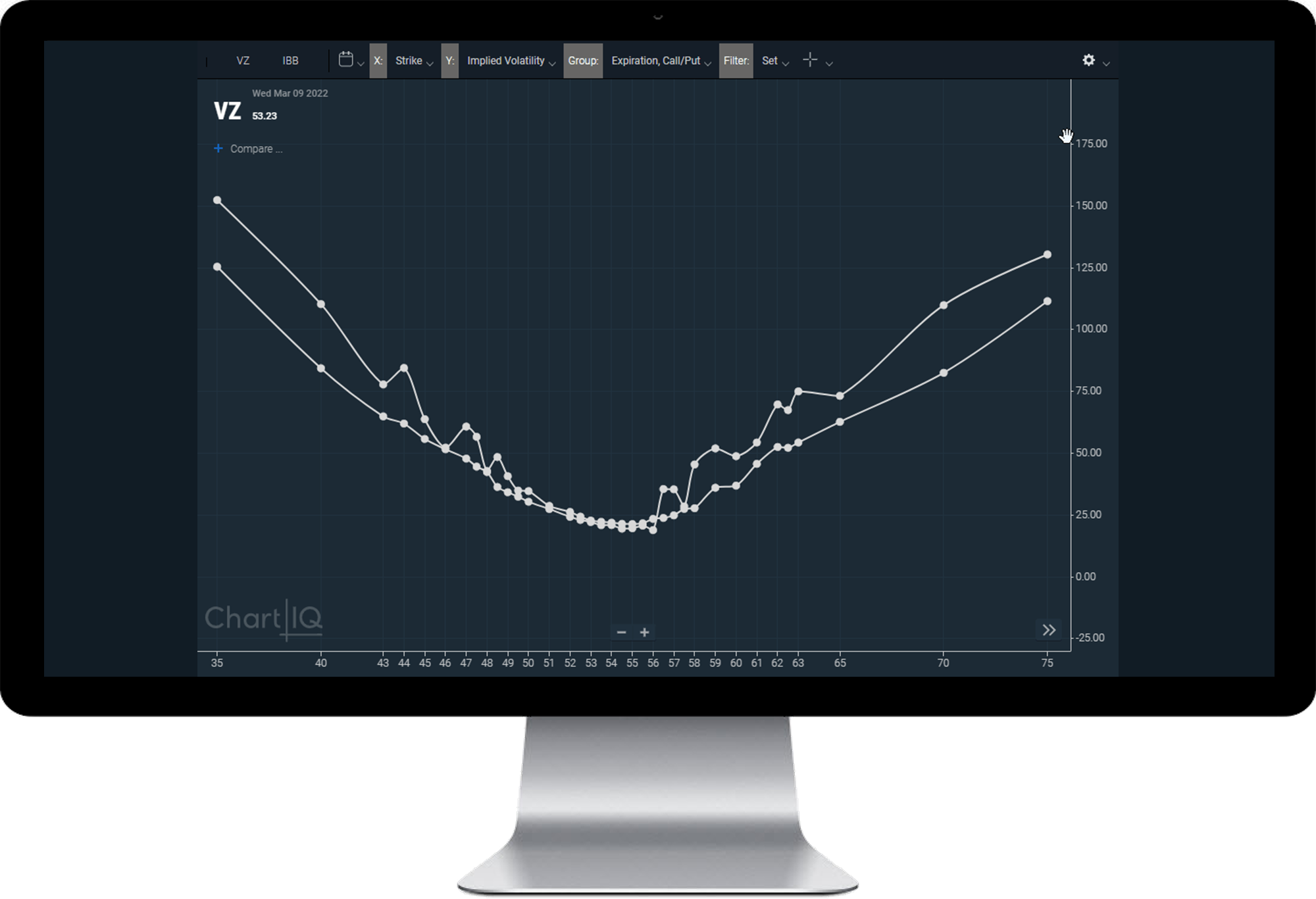
Task: Click the zoom out minus control
Action: [x=621, y=632]
